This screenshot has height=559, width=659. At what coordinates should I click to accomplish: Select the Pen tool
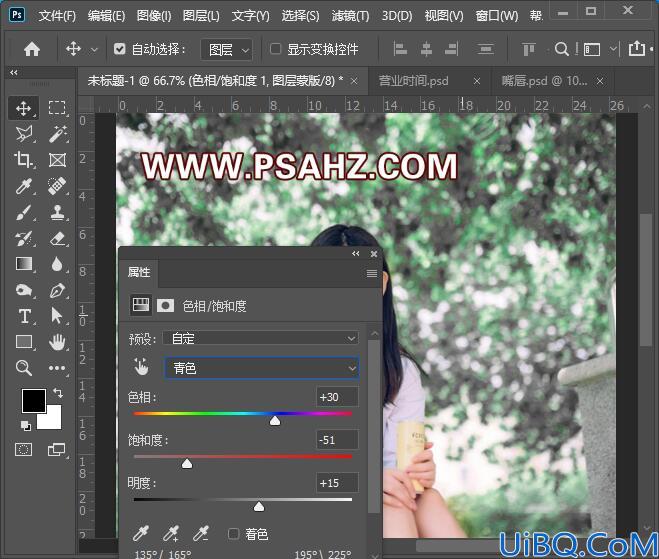tap(57, 290)
